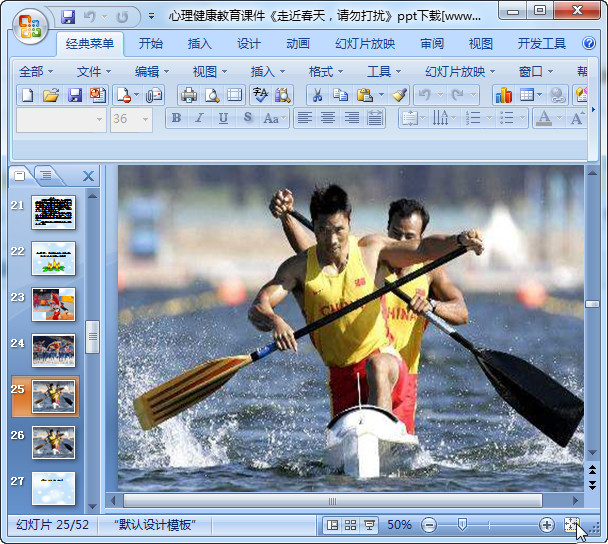Expand the 格式 dropdown menu
The width and height of the screenshot is (608, 544).
pos(326,72)
